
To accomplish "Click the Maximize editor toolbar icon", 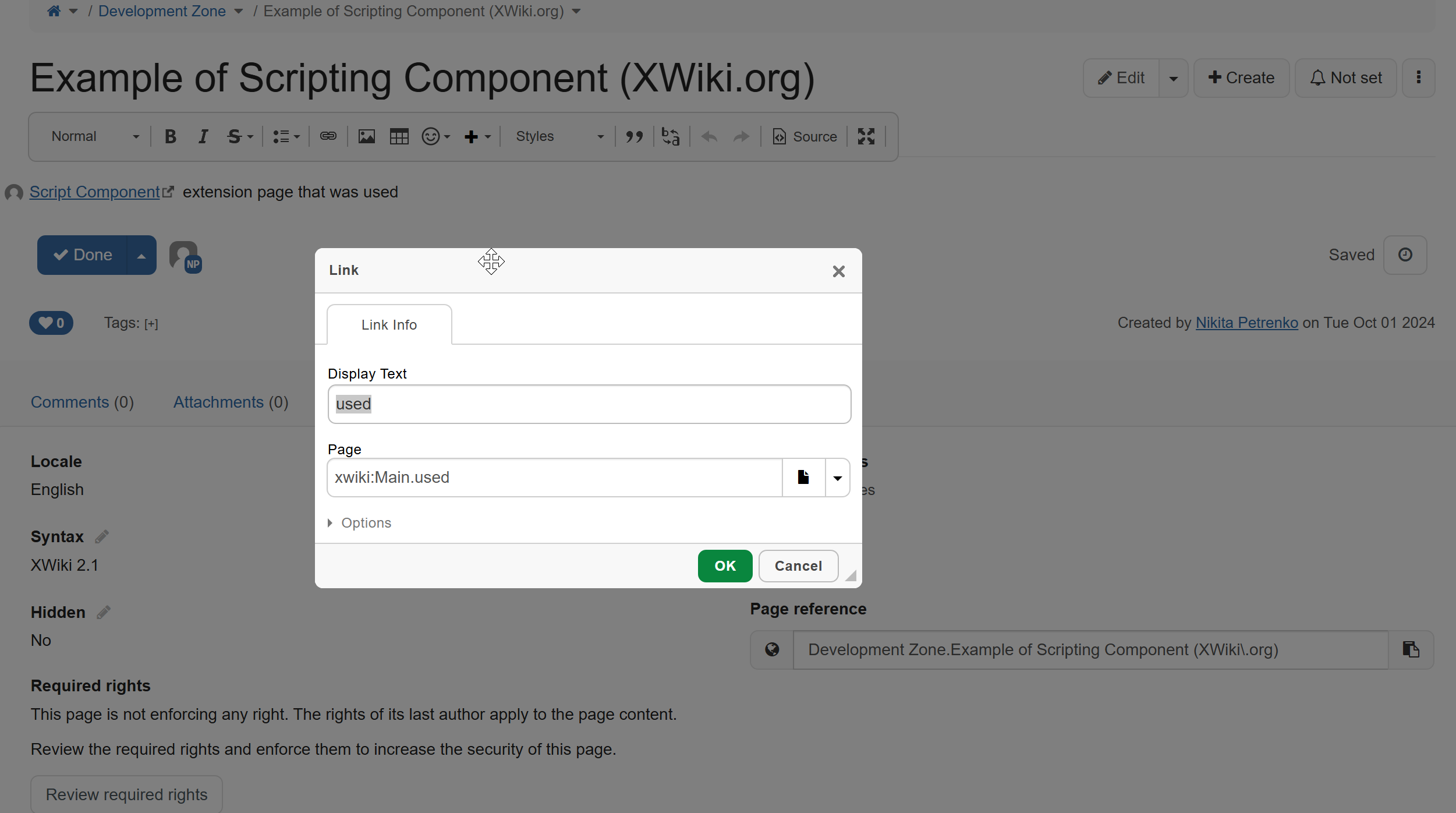I will 866,136.
